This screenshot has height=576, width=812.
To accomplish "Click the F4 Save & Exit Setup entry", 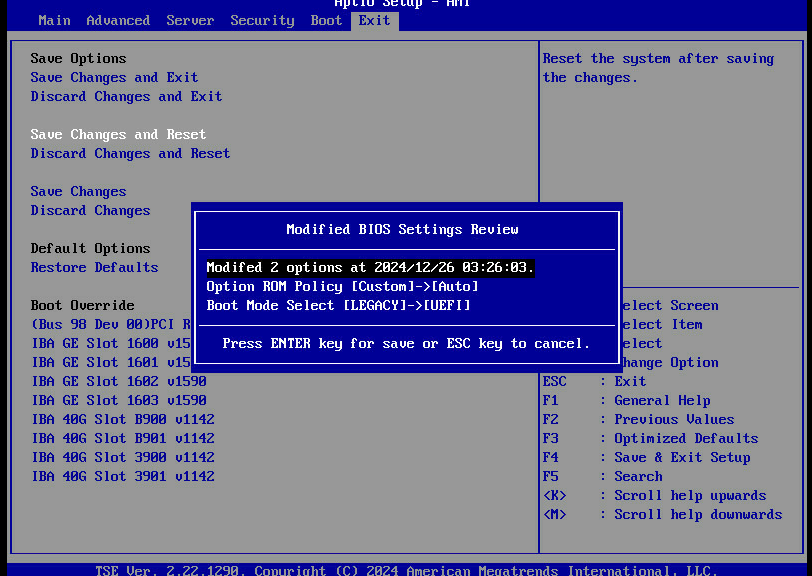I will [x=646, y=457].
